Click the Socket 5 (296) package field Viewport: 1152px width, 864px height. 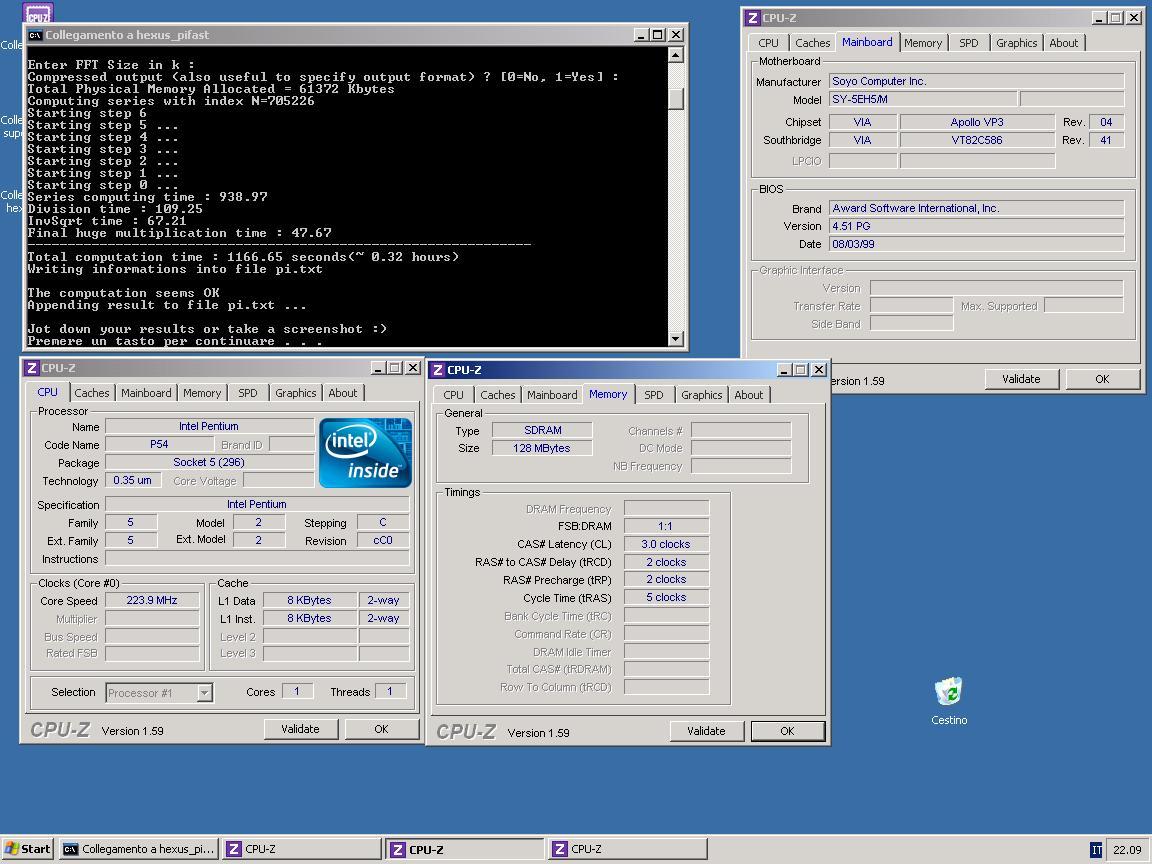pyautogui.click(x=209, y=462)
